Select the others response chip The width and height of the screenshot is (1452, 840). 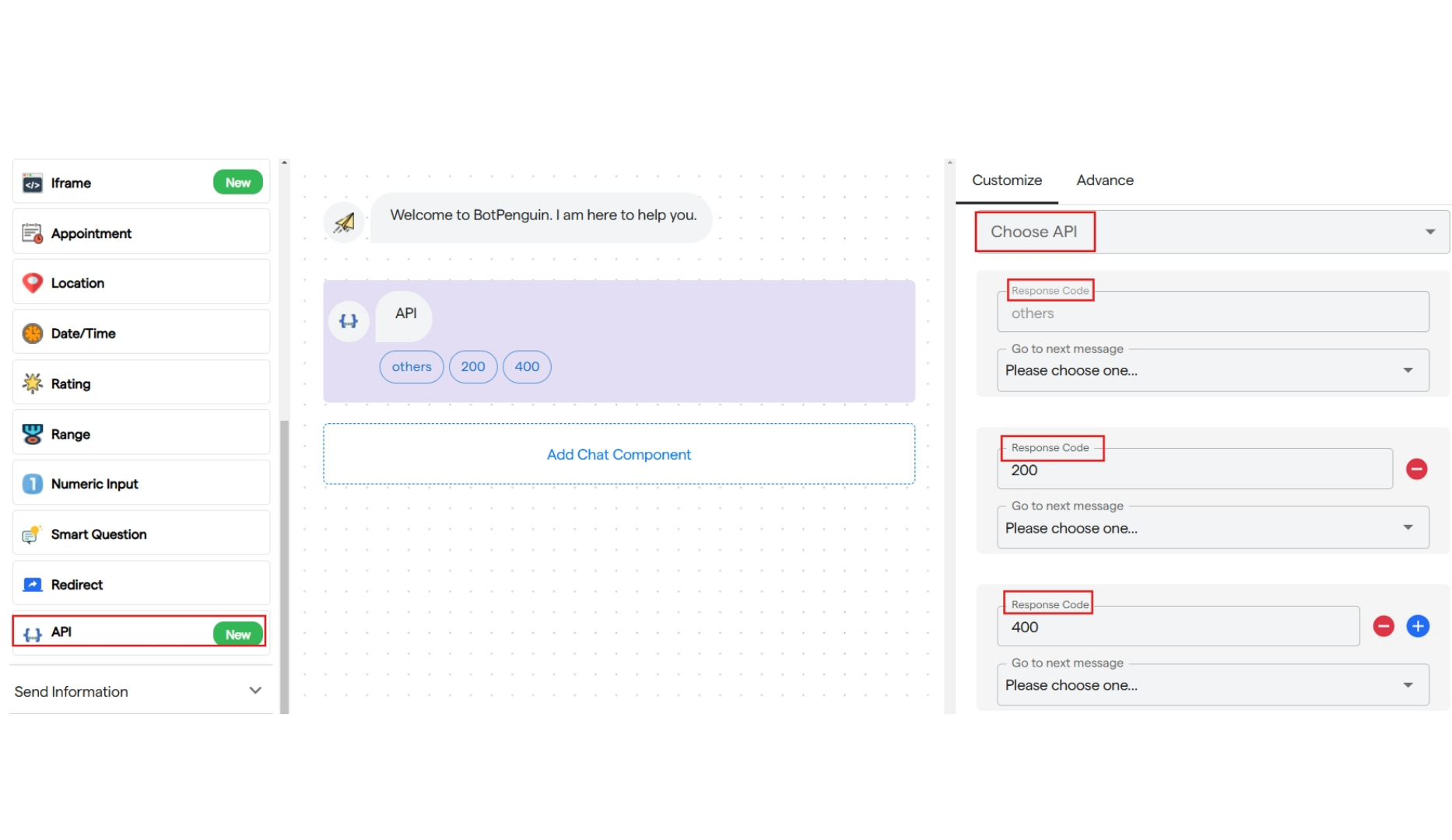click(x=412, y=367)
